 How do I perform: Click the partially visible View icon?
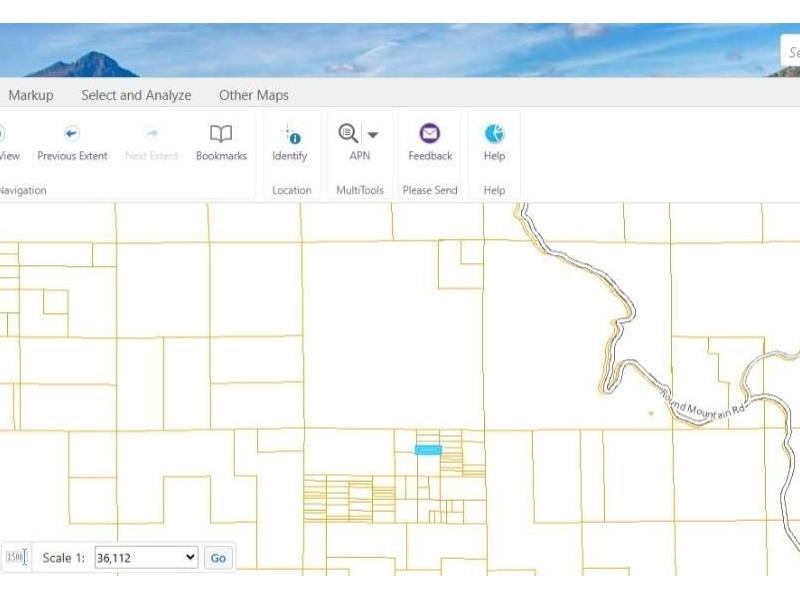pos(4,134)
